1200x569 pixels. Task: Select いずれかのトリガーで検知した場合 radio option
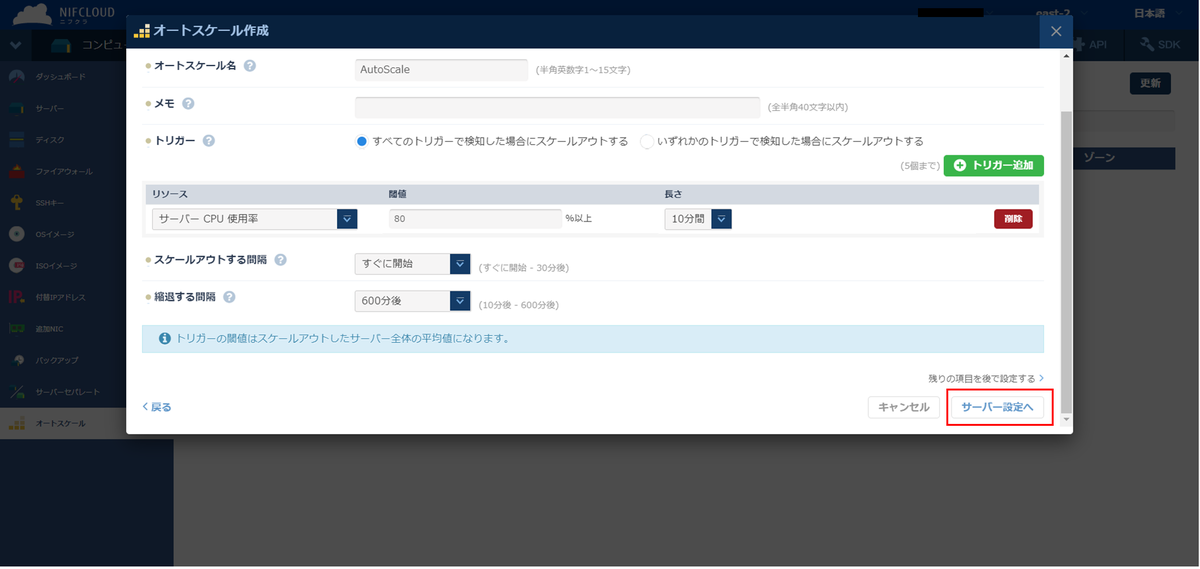(647, 141)
